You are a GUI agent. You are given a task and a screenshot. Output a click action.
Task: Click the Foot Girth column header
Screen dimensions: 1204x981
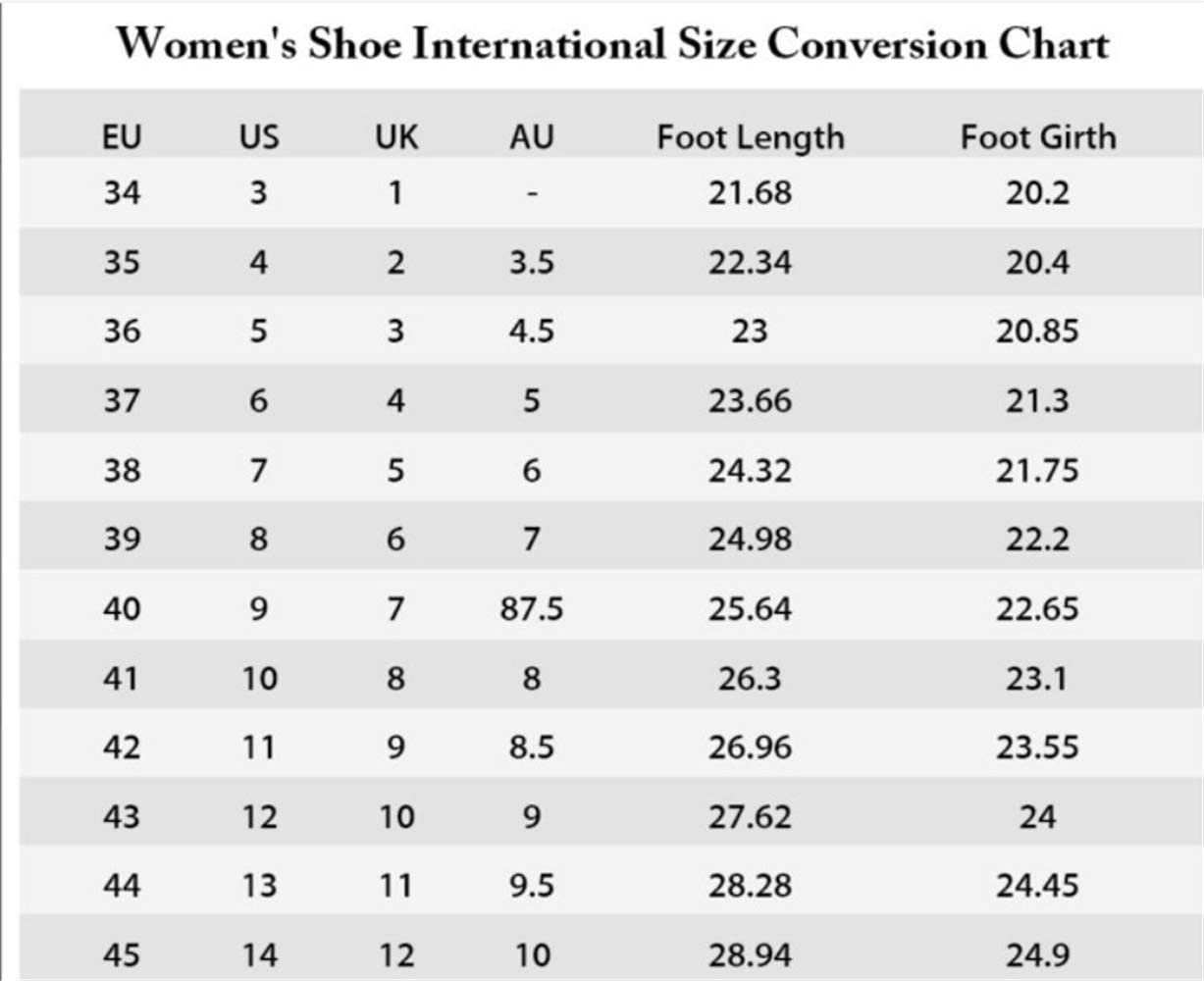pos(1037,137)
